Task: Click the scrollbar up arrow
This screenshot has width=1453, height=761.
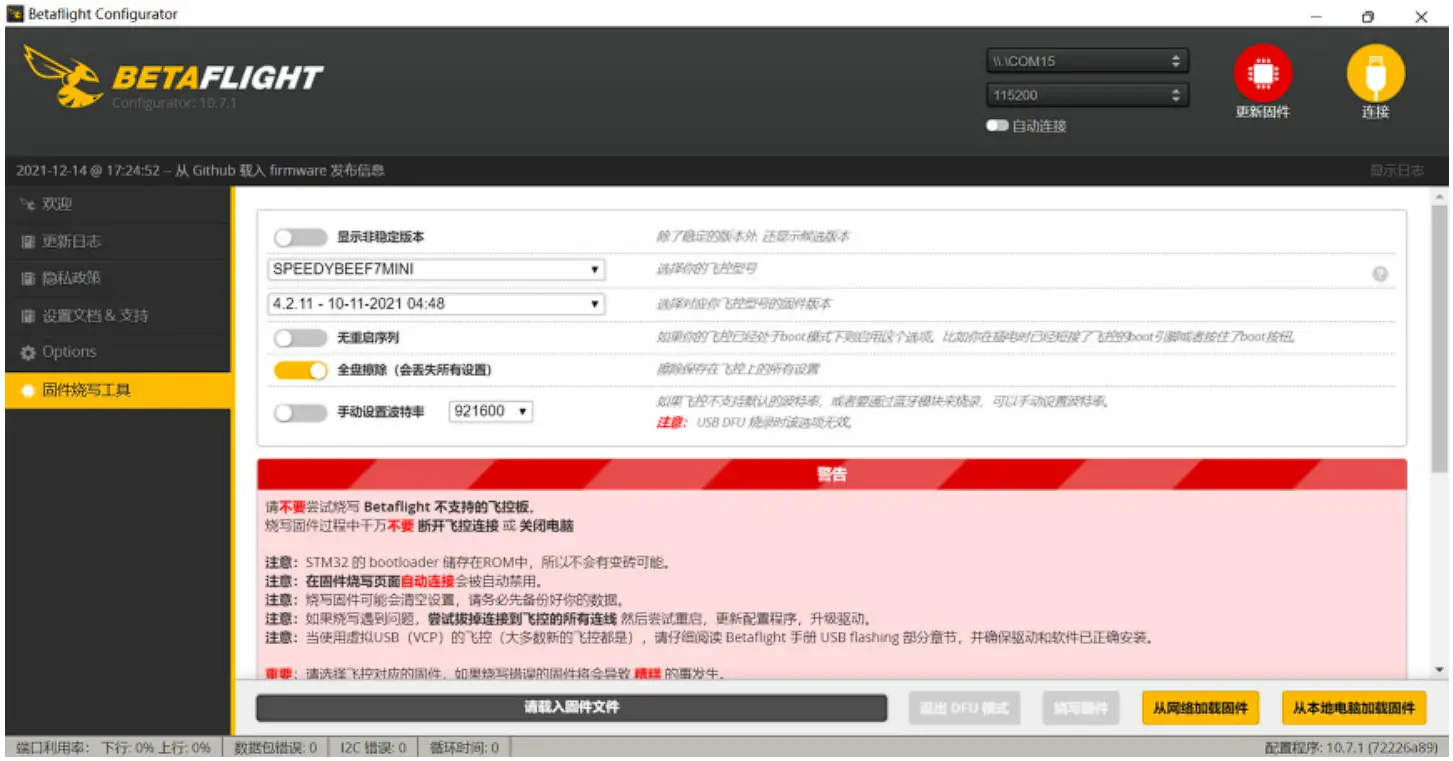Action: 1439,196
